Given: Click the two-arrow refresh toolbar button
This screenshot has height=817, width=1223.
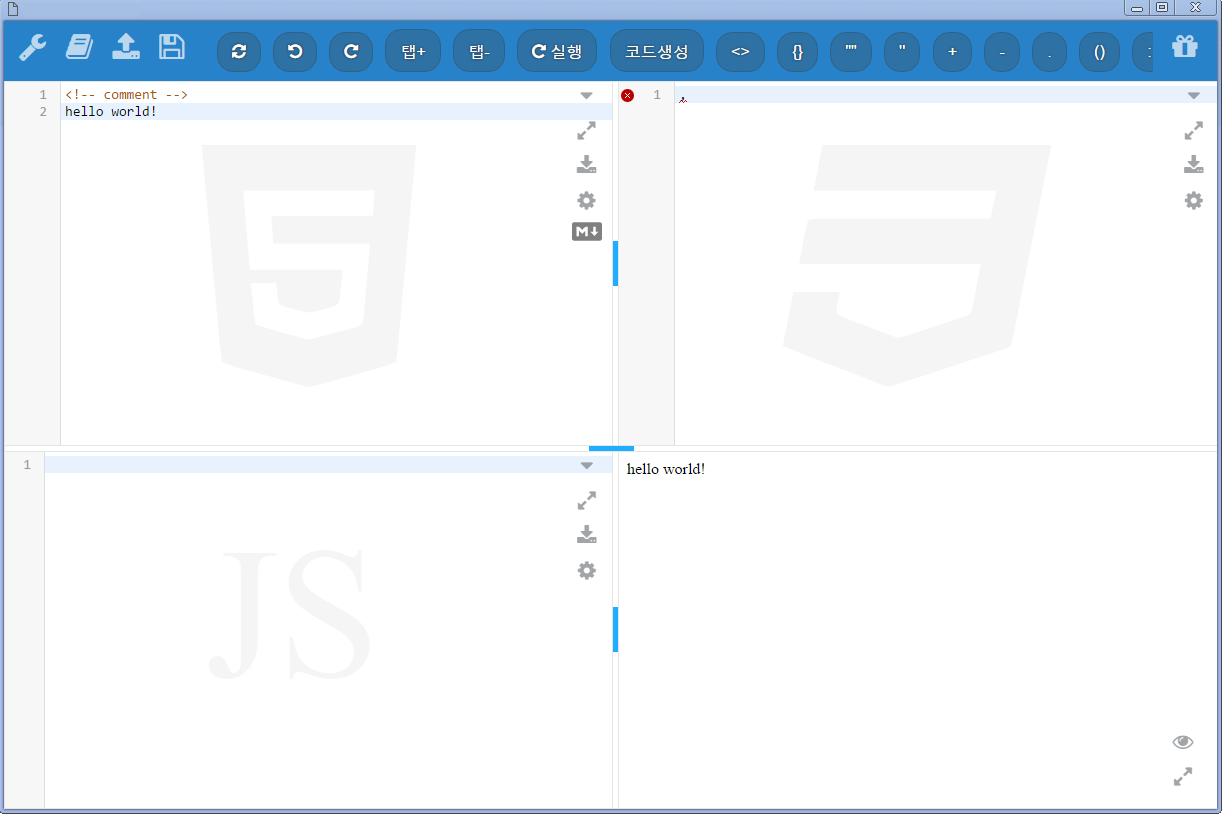Looking at the screenshot, I should 239,51.
